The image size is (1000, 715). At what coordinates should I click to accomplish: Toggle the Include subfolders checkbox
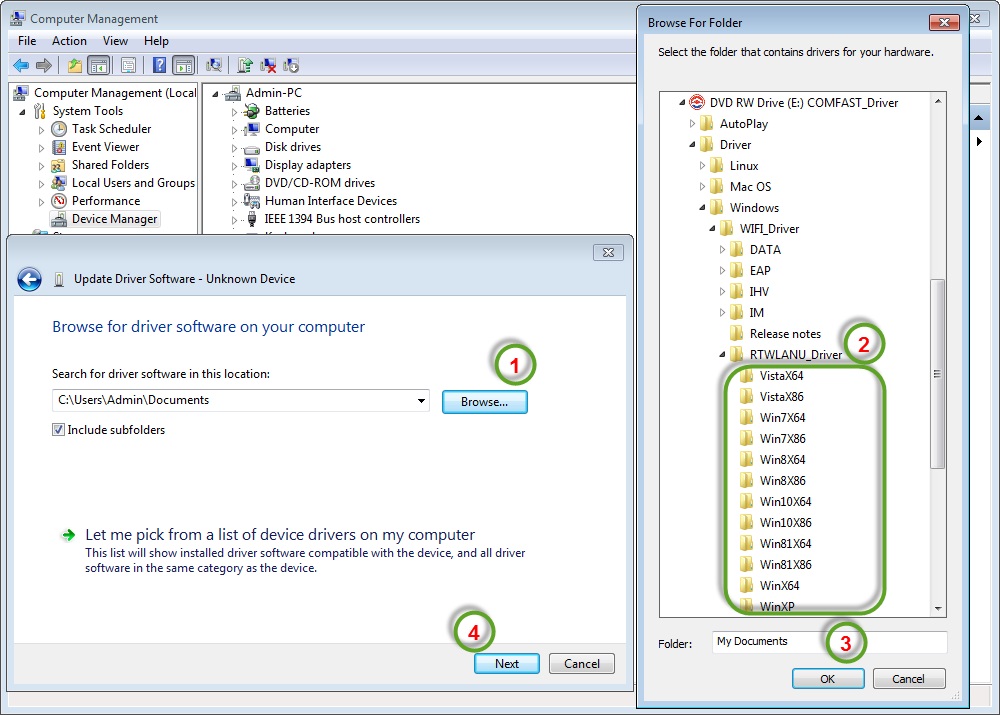(x=59, y=430)
